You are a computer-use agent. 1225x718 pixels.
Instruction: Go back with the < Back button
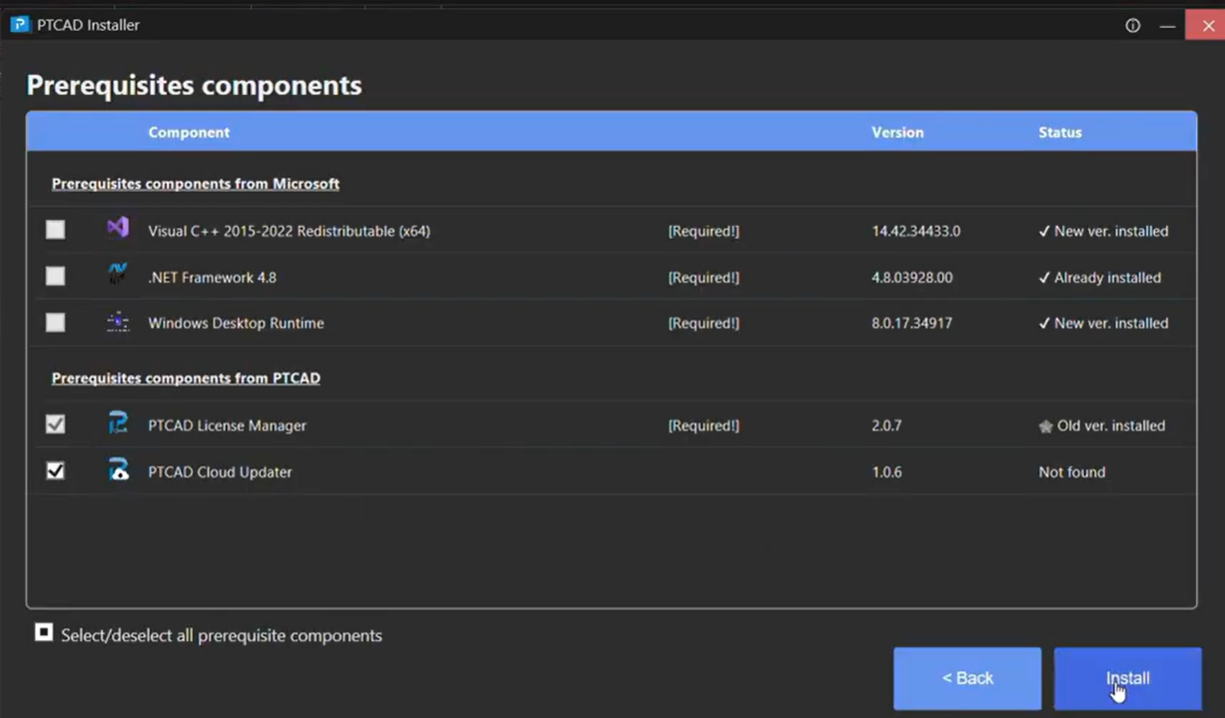pyautogui.click(x=967, y=678)
